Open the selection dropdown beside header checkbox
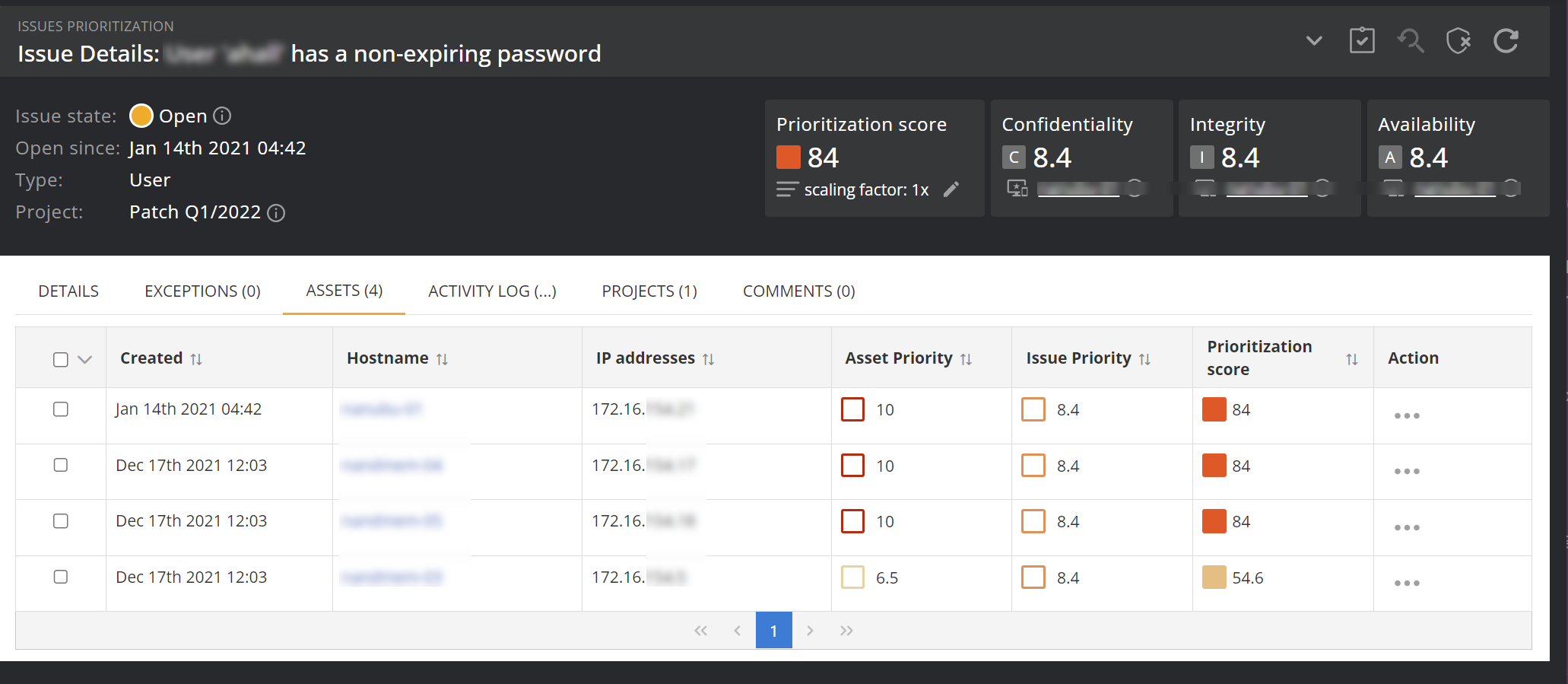The height and width of the screenshot is (684, 1568). [85, 359]
